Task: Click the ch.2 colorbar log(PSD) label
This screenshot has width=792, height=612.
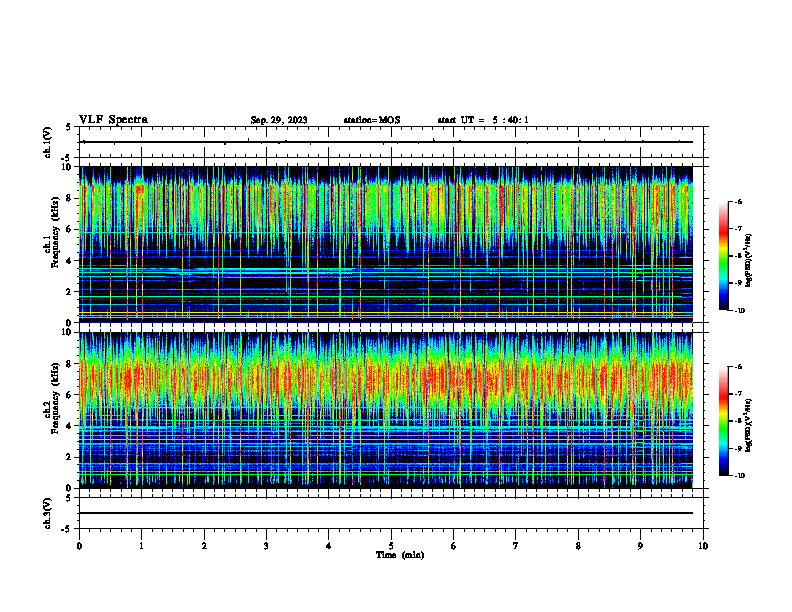Action: [x=749, y=426]
